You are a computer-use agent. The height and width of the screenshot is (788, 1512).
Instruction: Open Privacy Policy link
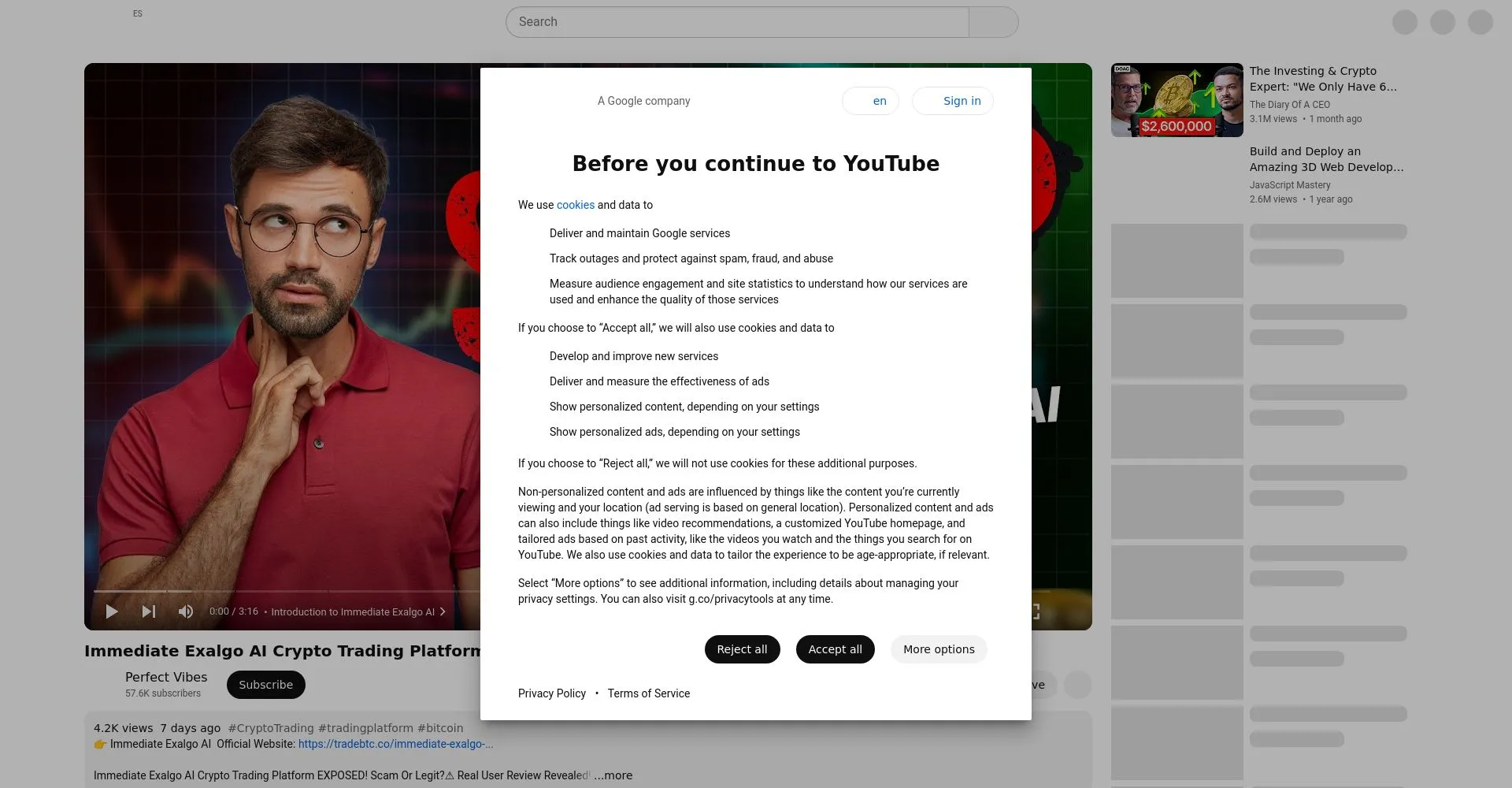pos(552,693)
